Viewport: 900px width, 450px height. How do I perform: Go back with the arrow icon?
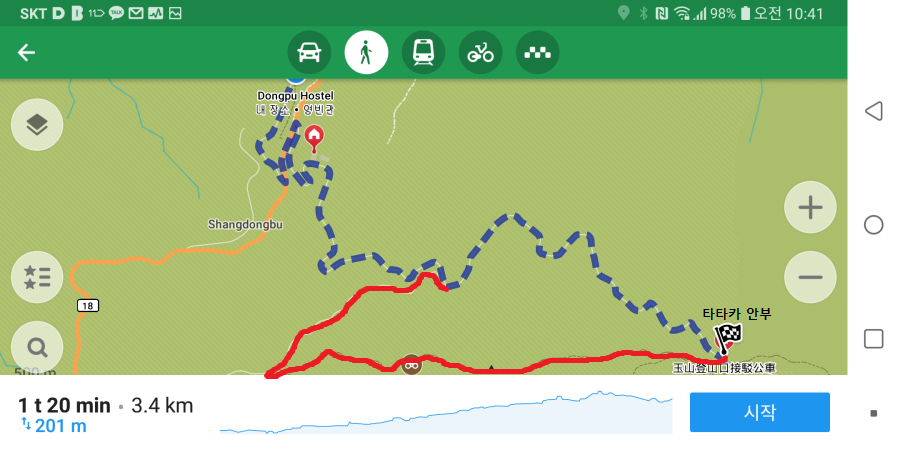pos(26,53)
